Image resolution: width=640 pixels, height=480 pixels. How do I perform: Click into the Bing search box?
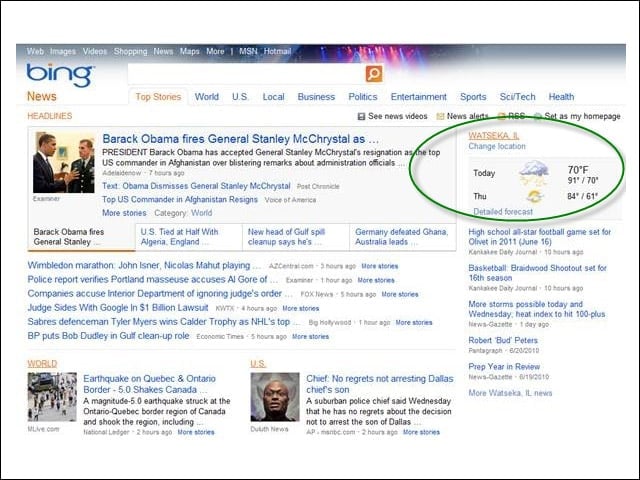pyautogui.click(x=246, y=73)
